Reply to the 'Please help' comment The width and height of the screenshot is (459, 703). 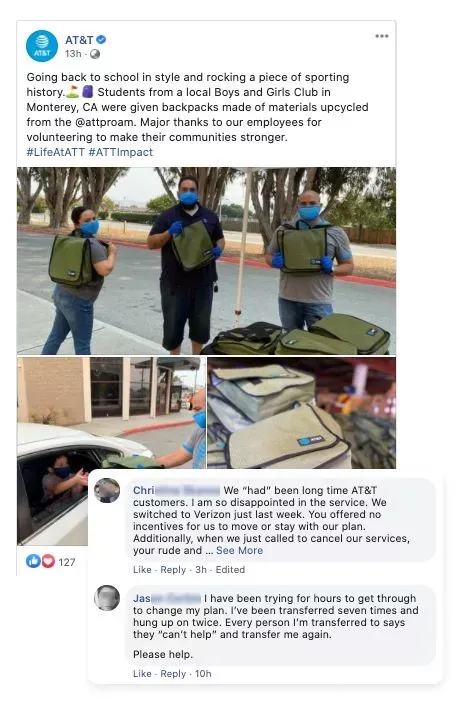(173, 674)
